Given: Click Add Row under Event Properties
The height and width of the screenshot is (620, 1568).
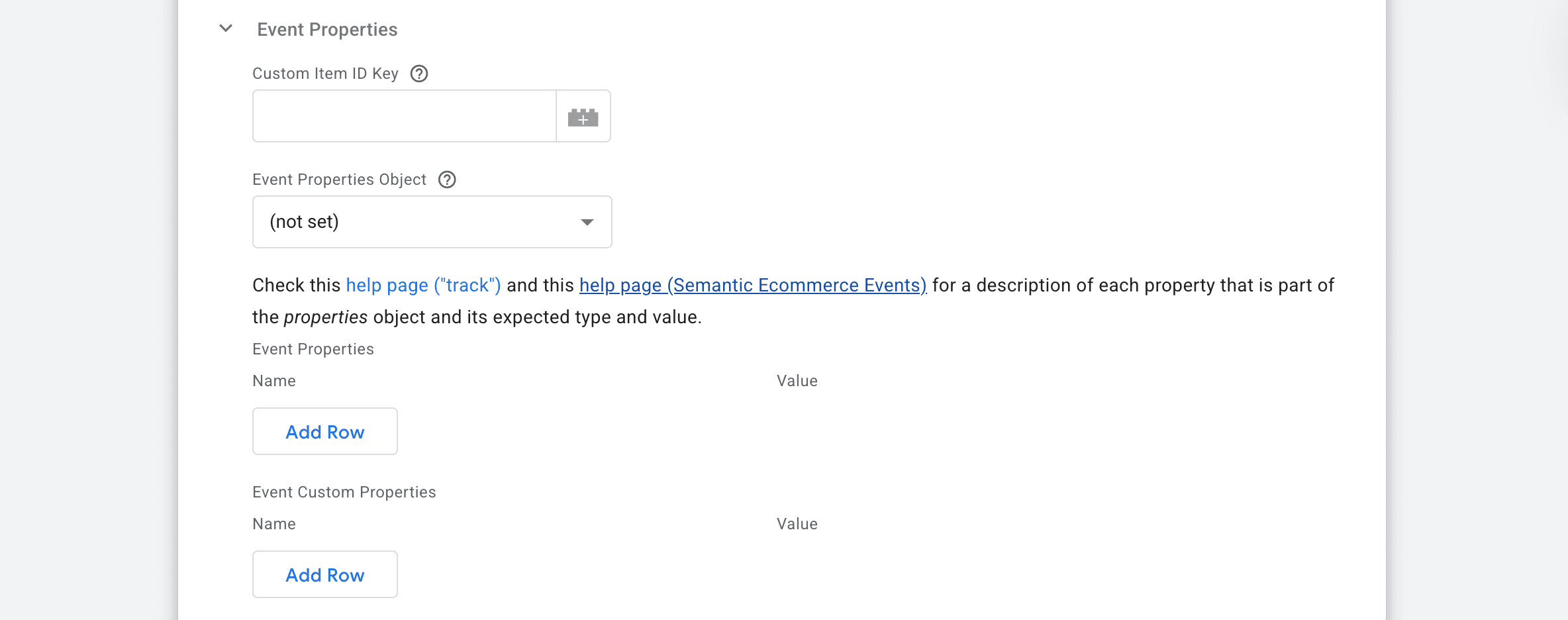Looking at the screenshot, I should click(324, 431).
